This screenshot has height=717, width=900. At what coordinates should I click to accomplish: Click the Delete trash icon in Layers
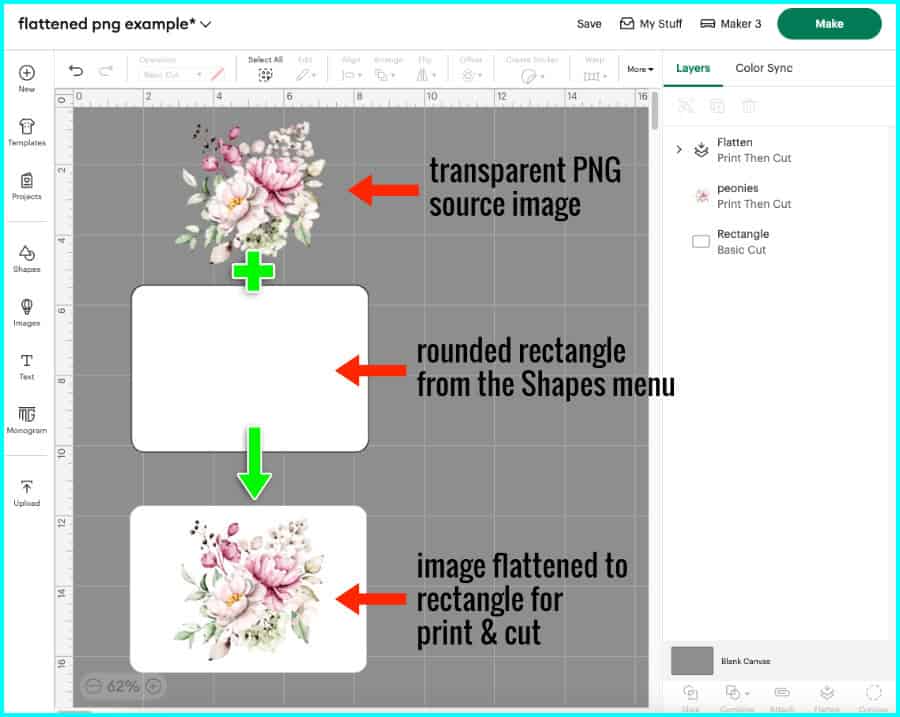(749, 106)
